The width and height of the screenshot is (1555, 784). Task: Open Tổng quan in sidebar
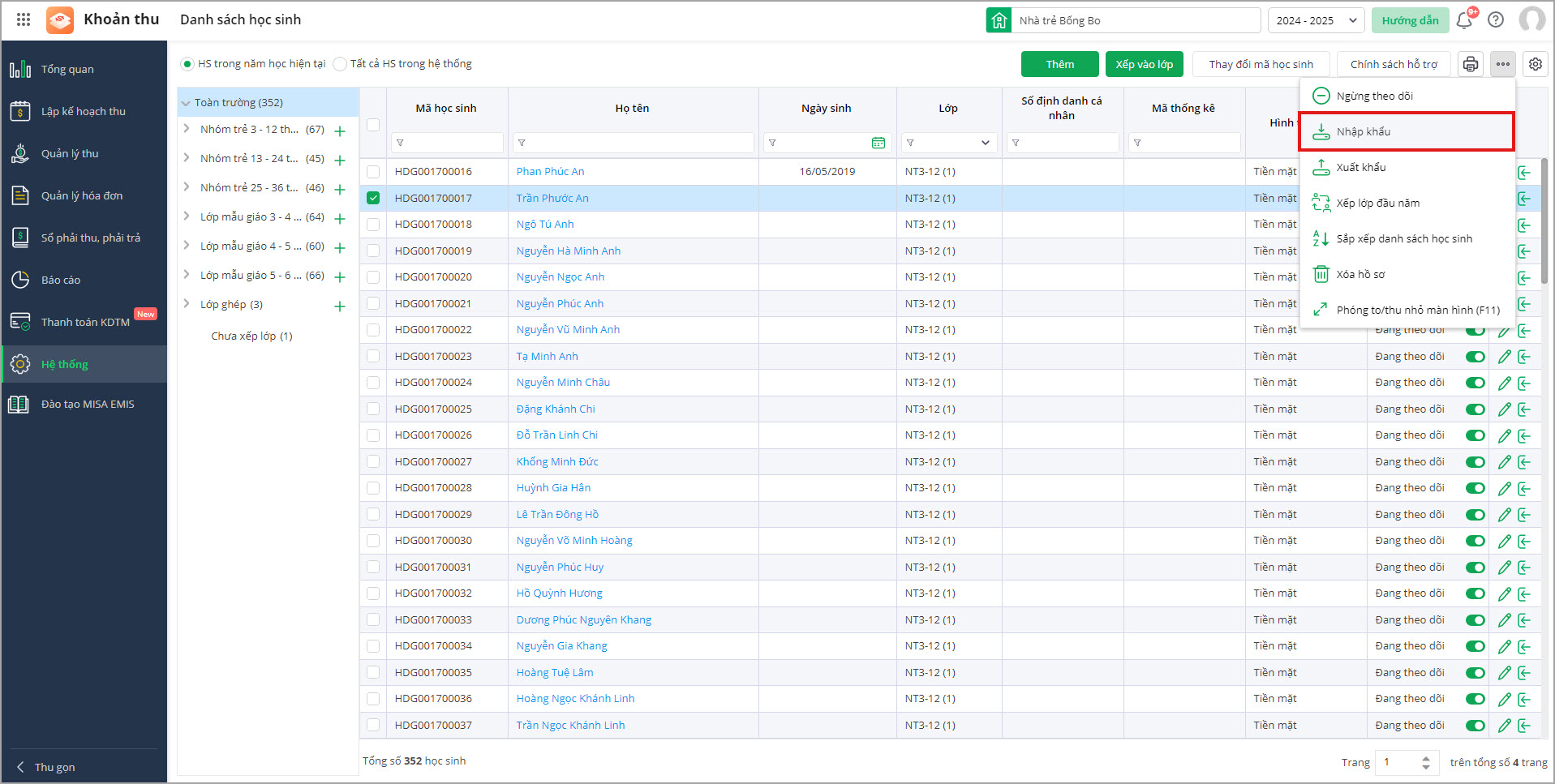tap(84, 69)
